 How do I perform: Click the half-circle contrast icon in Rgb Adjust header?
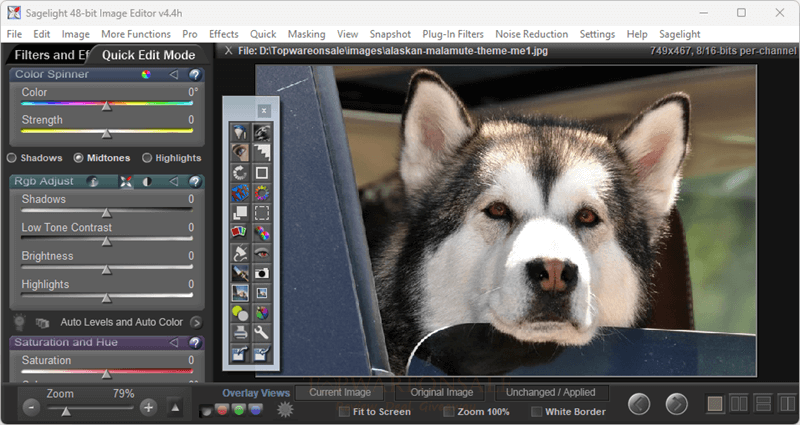[x=147, y=182]
